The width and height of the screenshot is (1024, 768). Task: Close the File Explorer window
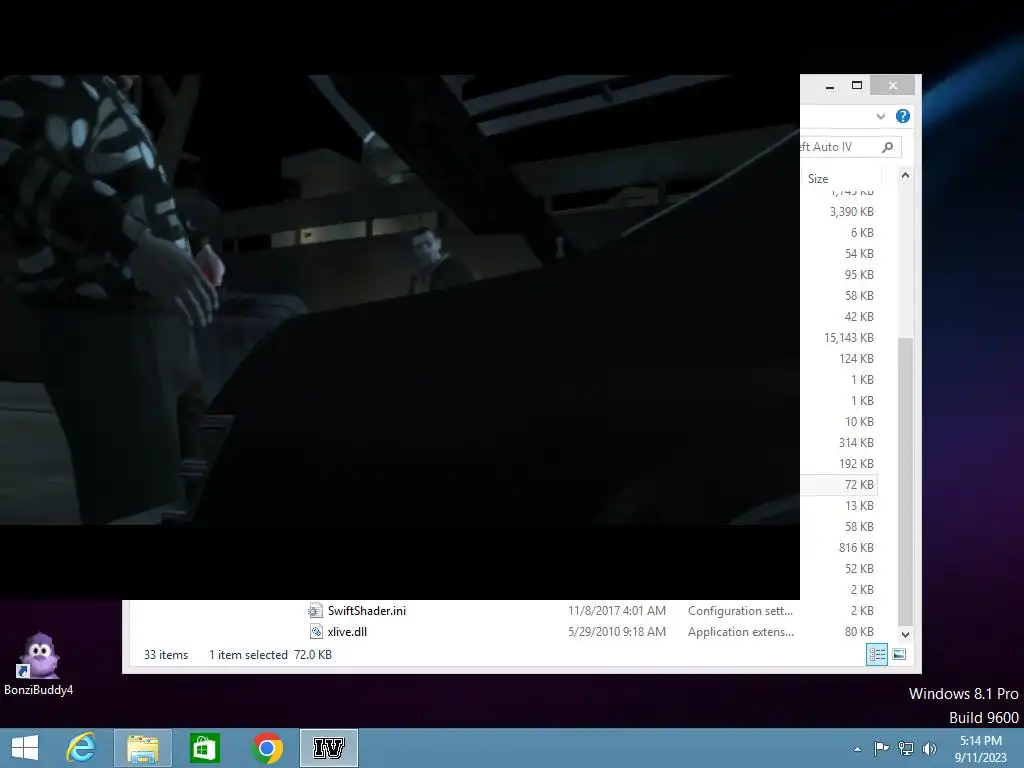click(x=893, y=86)
